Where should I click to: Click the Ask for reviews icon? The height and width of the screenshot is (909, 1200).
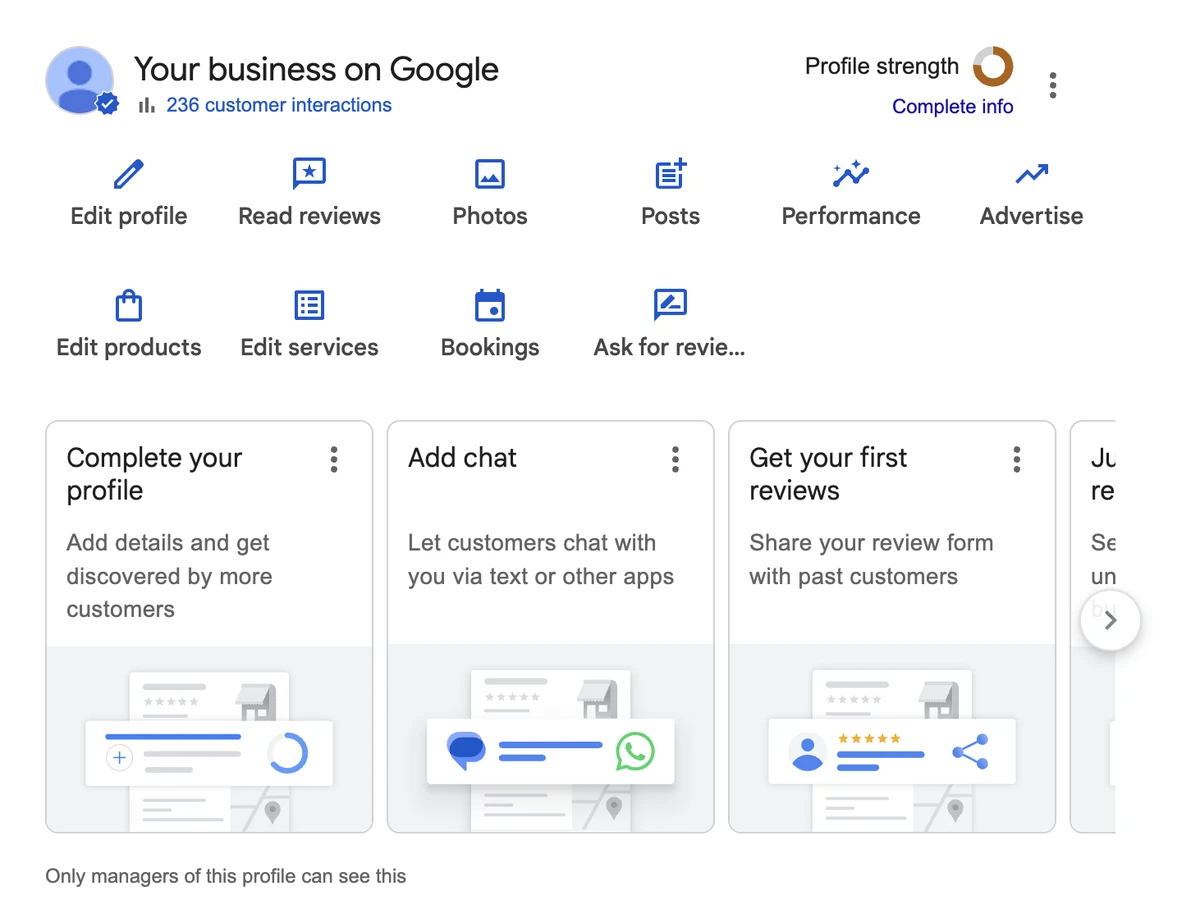[x=670, y=304]
